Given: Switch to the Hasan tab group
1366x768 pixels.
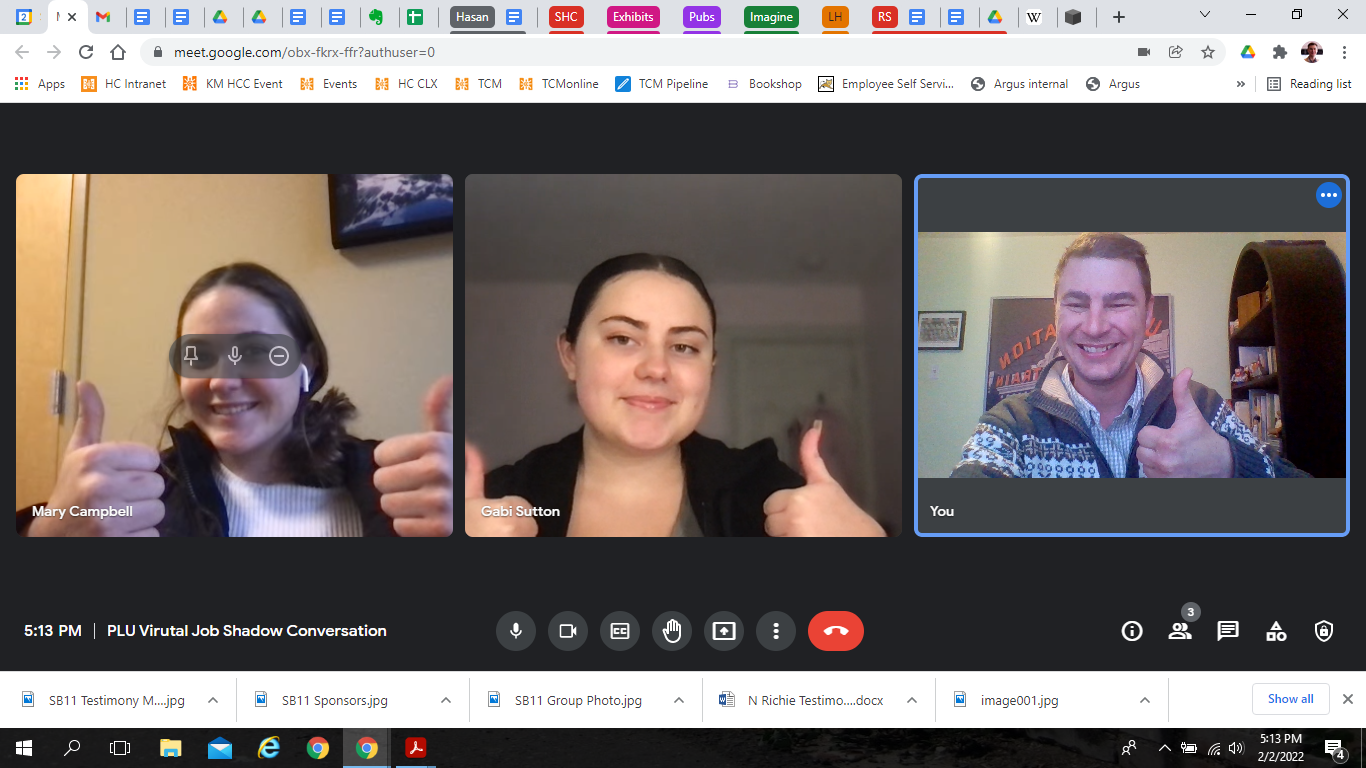Looking at the screenshot, I should coord(472,17).
